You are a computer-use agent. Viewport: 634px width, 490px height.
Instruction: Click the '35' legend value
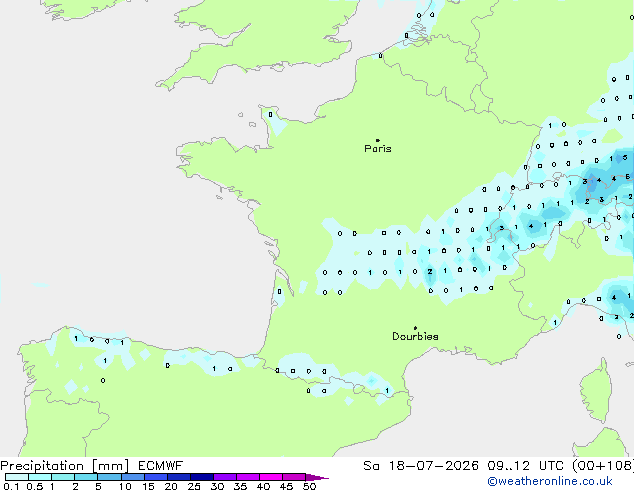tap(240, 486)
